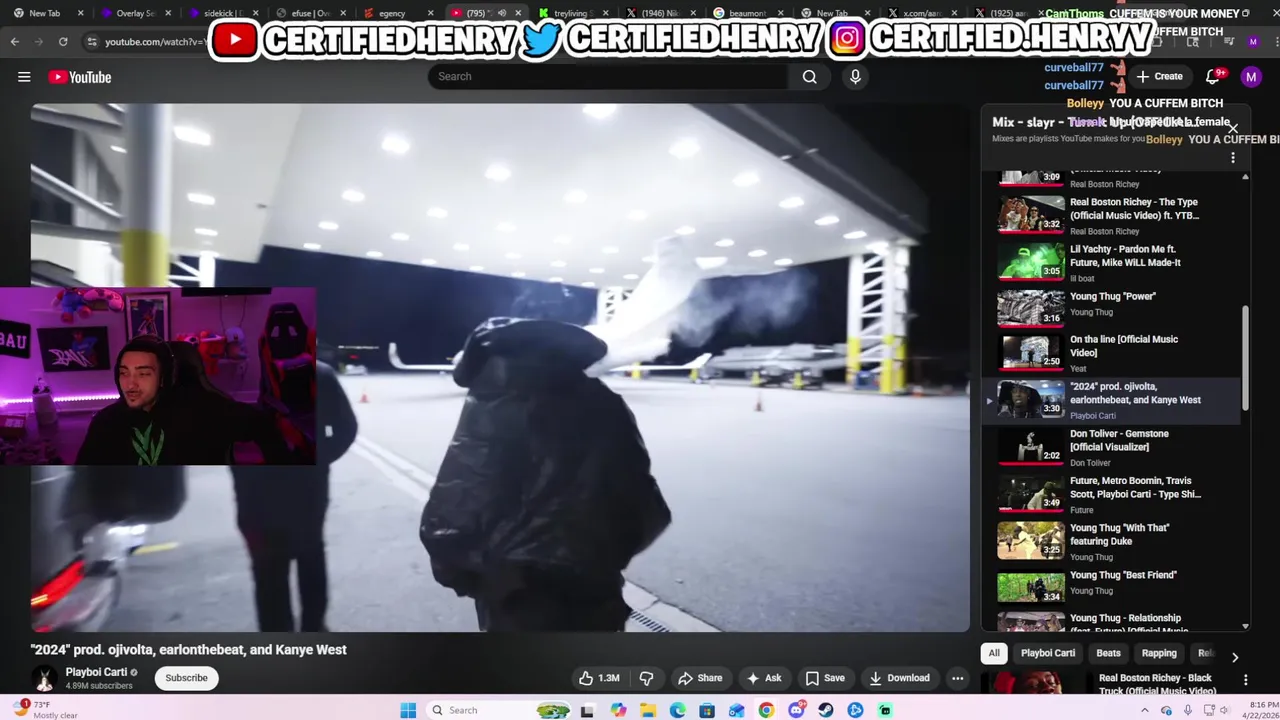1280x720 pixels.
Task: Click the search magnifier button
Action: tap(809, 77)
